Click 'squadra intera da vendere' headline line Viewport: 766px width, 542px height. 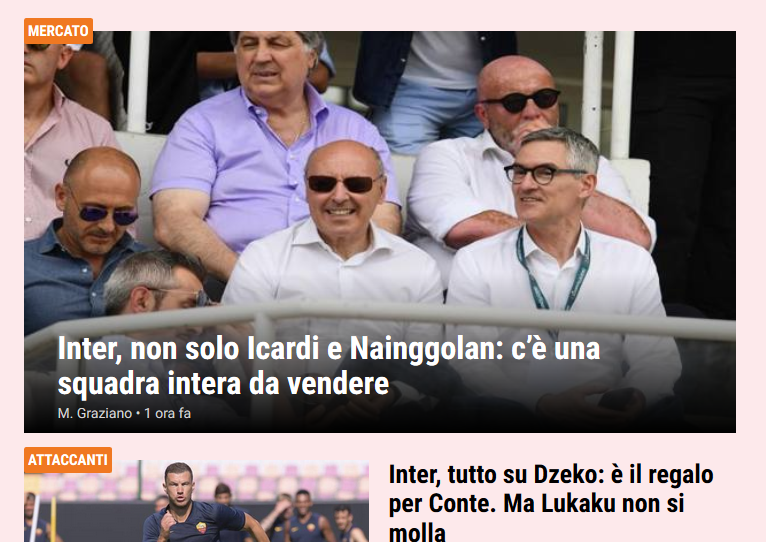coord(223,383)
